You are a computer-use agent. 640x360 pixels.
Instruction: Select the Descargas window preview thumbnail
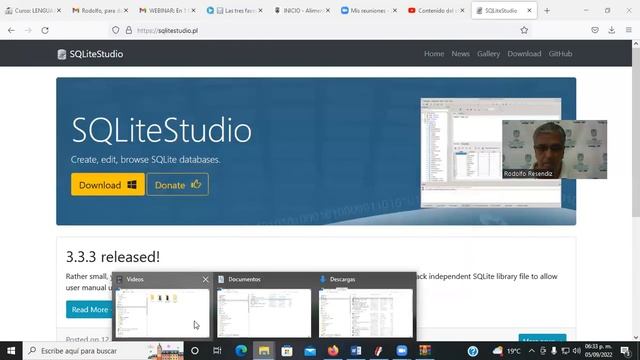[366, 313]
